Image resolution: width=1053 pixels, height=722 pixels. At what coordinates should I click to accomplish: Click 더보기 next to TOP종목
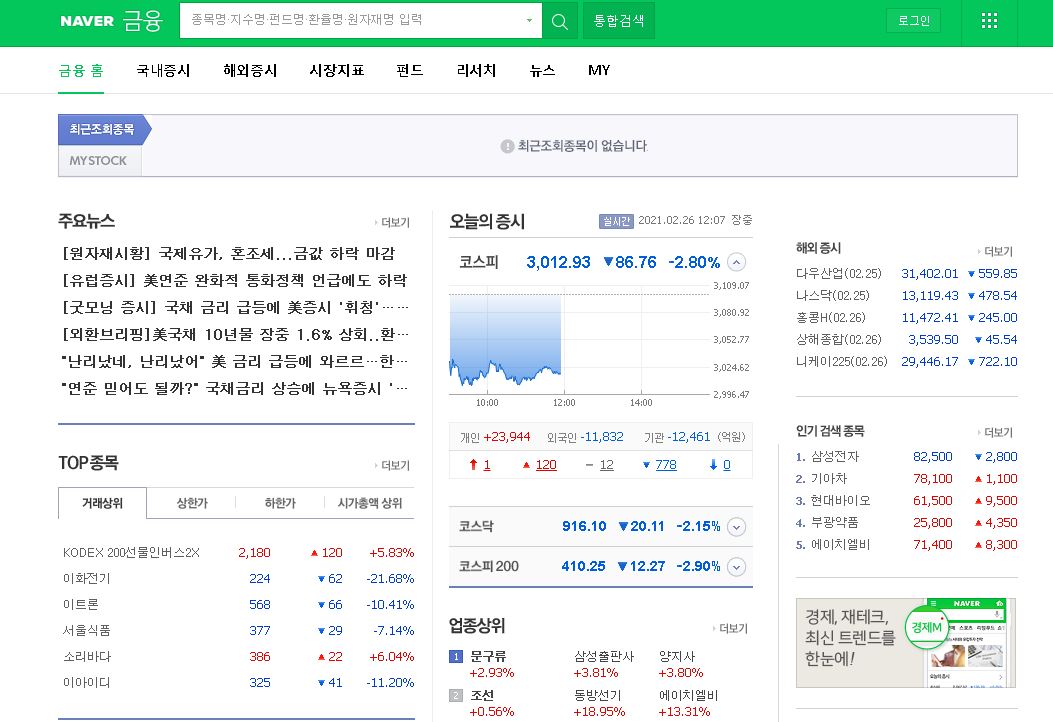(x=393, y=465)
